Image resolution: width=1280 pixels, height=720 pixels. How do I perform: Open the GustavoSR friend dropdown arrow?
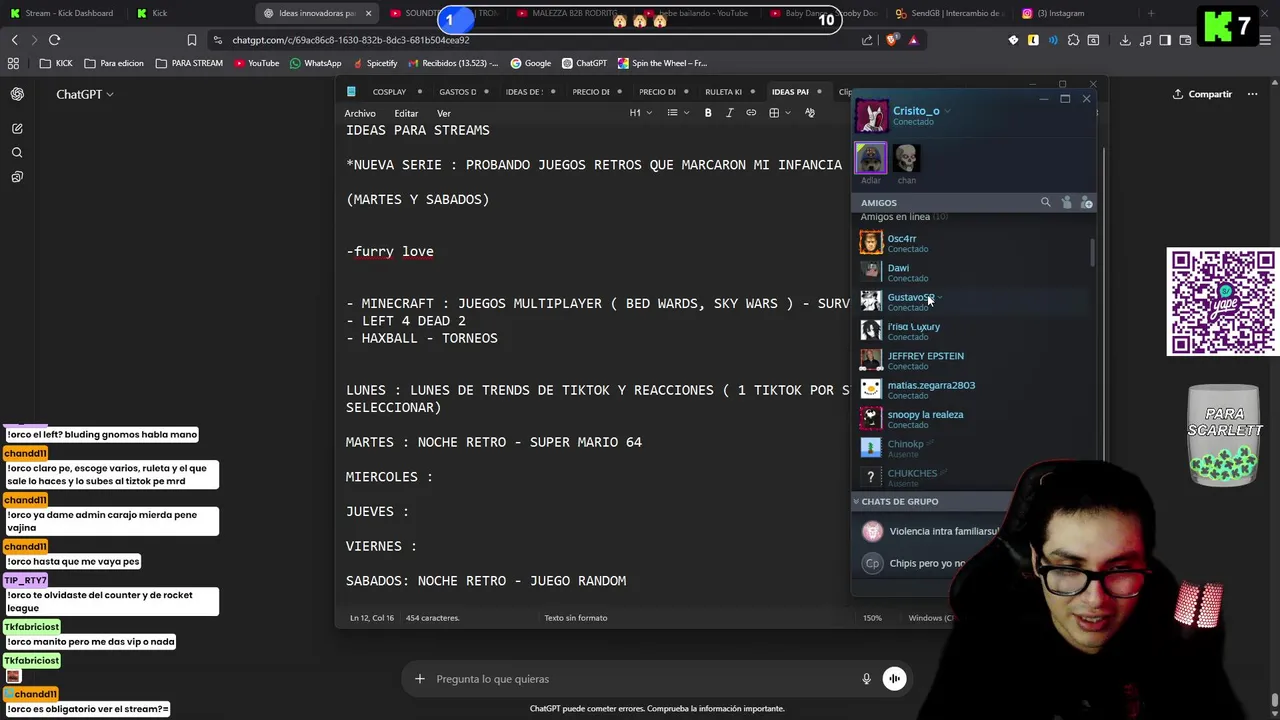click(x=941, y=297)
